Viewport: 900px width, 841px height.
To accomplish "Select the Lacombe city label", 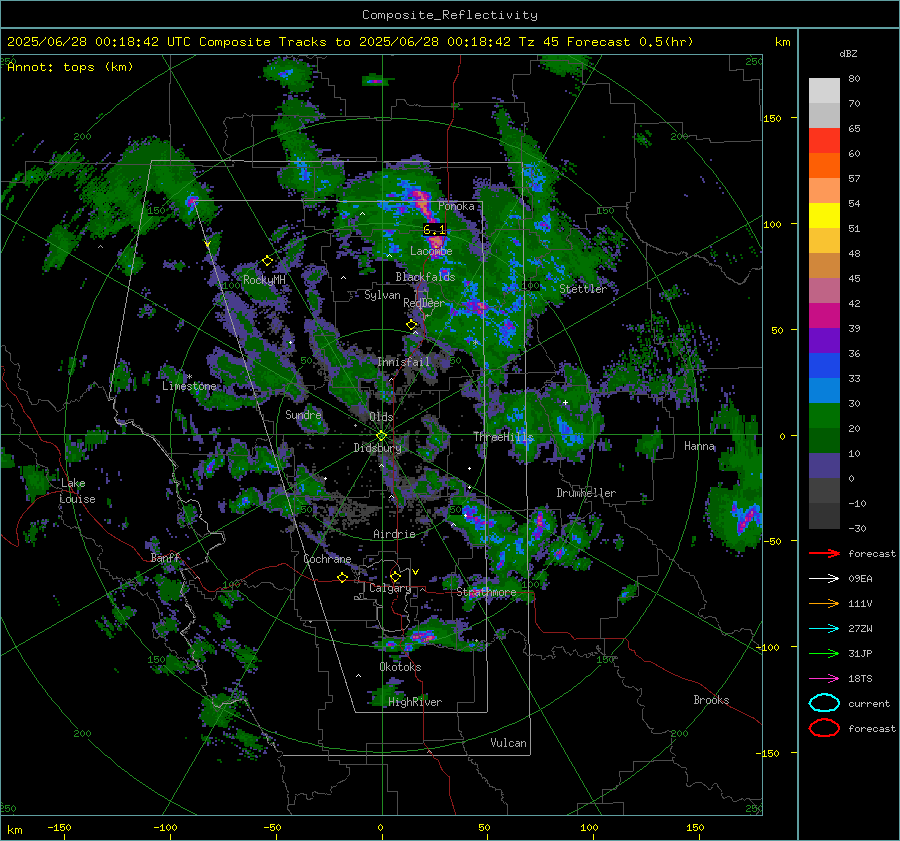I will 431,251.
